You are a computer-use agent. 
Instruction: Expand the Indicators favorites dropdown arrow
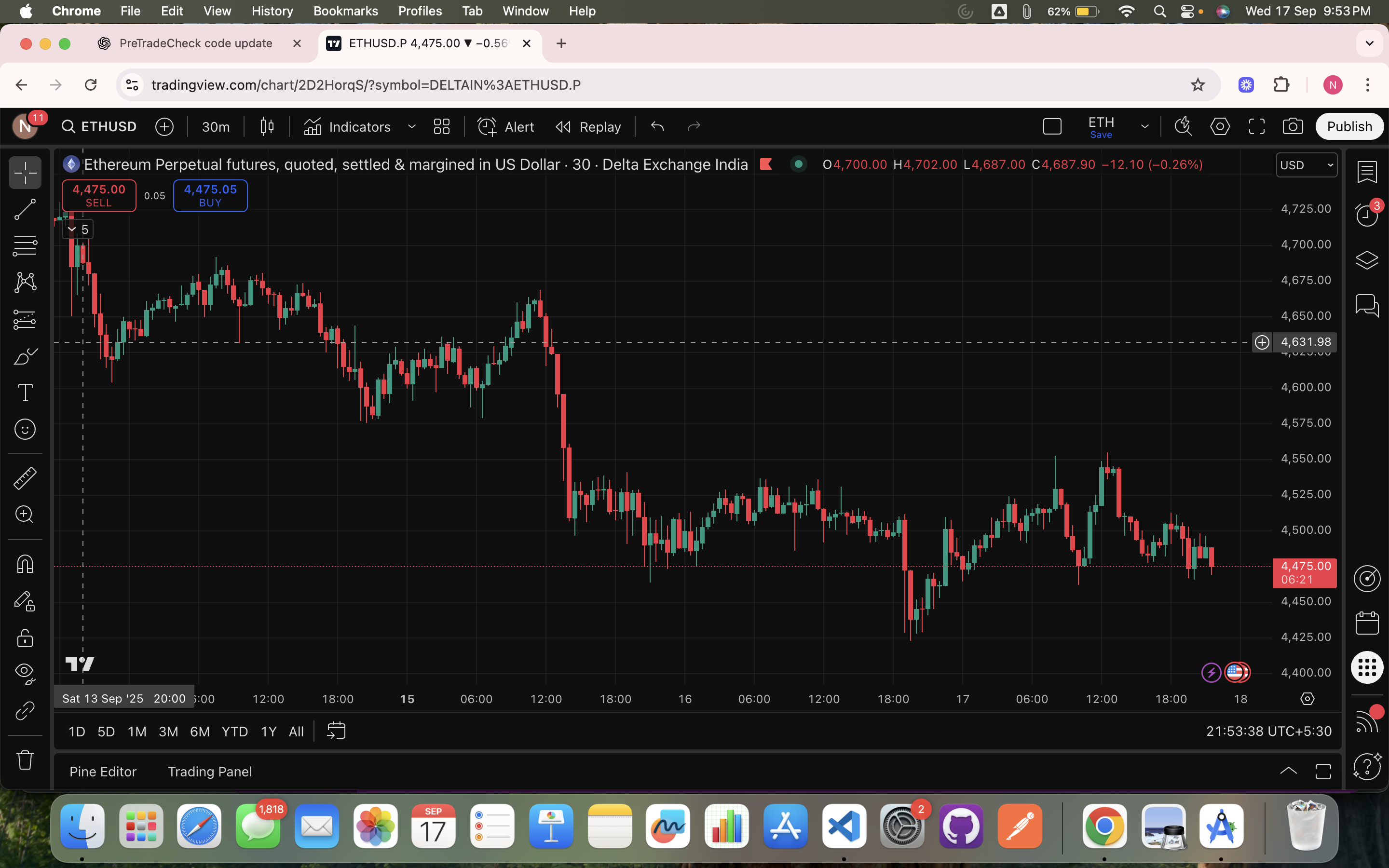point(411,126)
